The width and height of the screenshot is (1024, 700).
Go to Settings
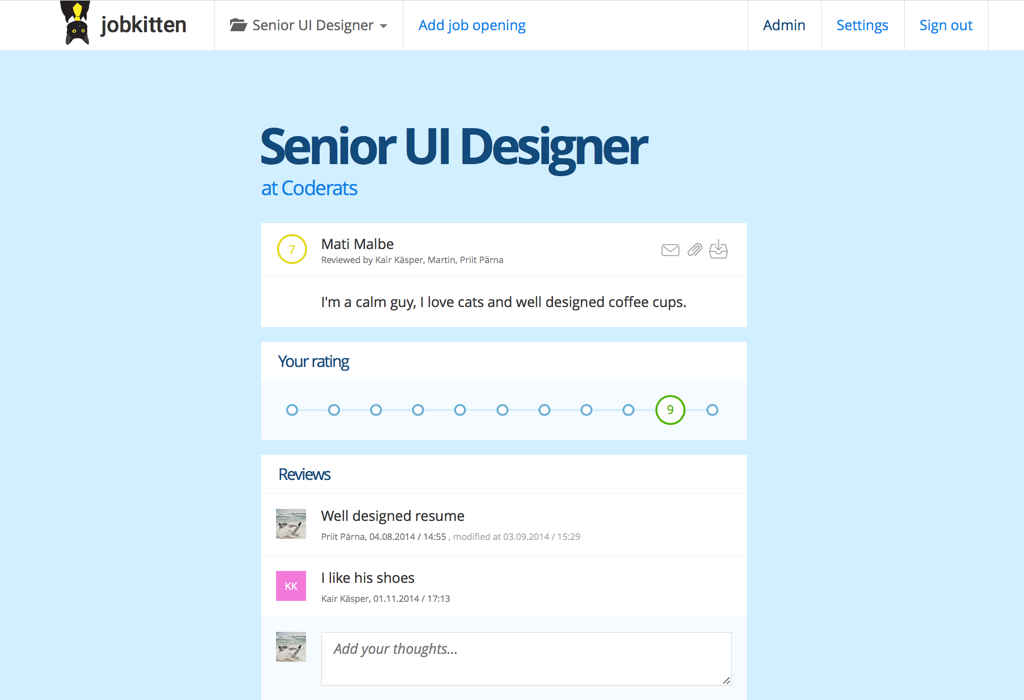862,25
